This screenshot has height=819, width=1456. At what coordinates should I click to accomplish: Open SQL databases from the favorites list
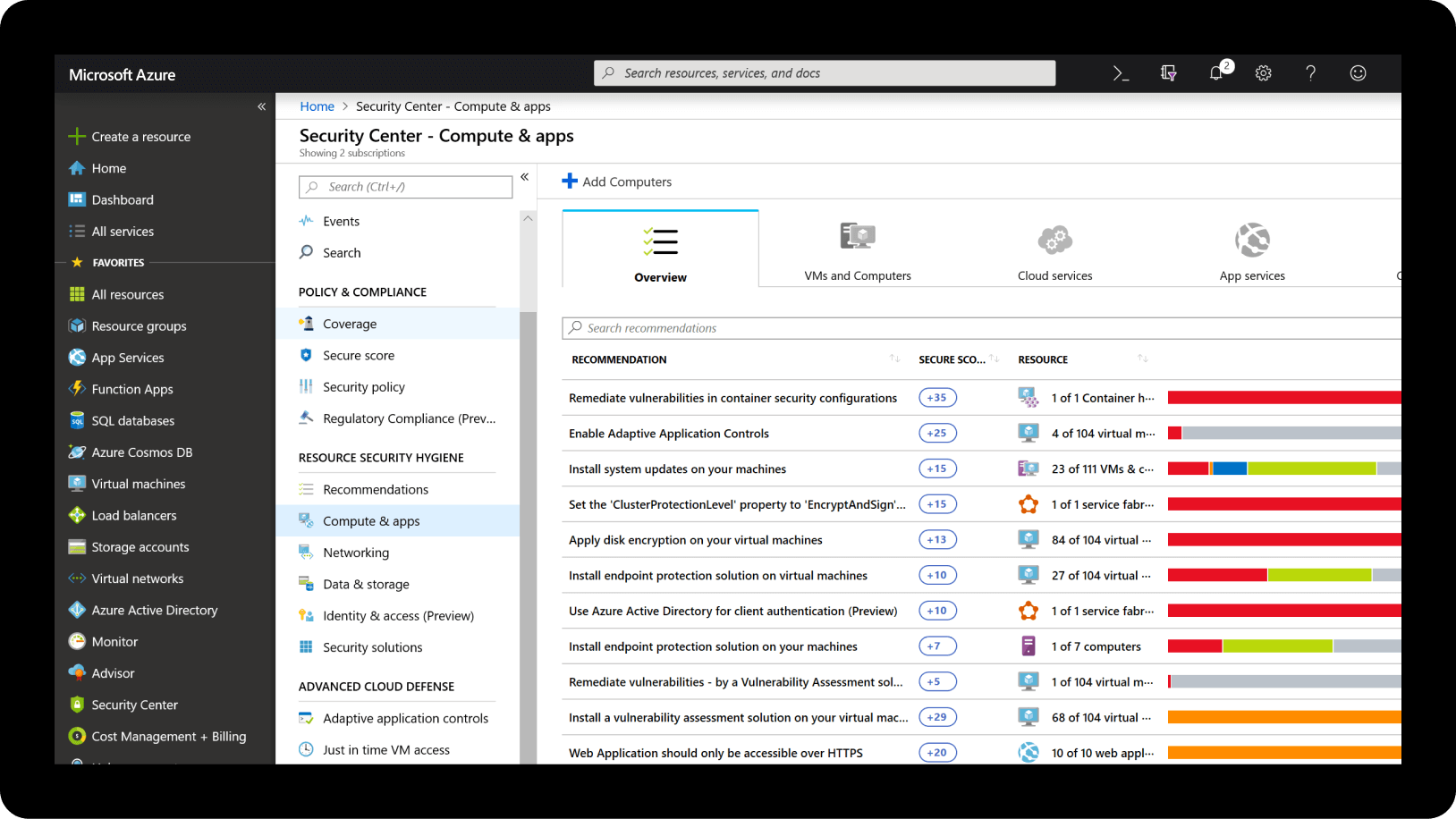pos(132,420)
